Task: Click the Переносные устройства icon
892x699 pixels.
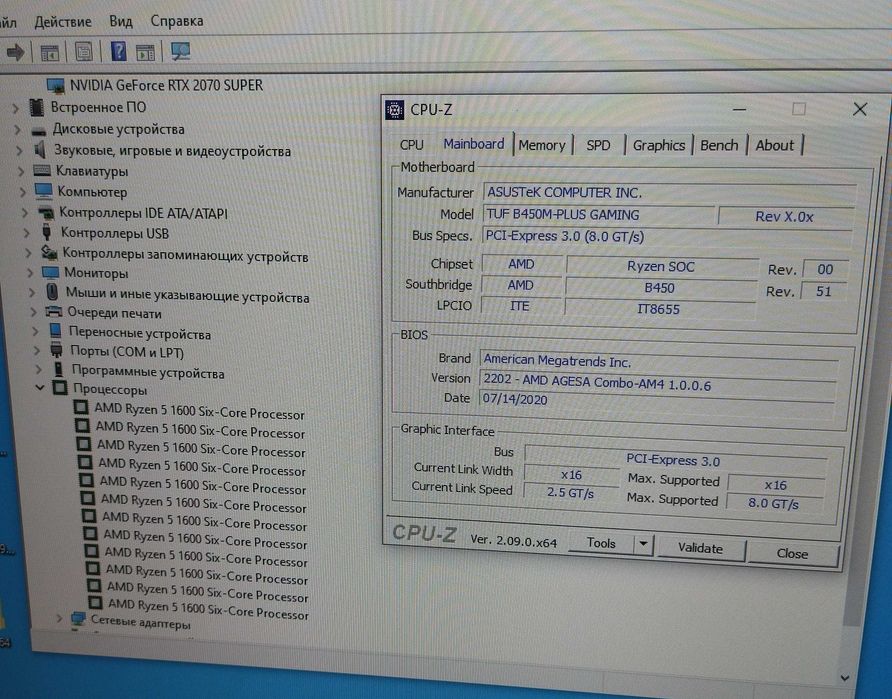Action: coord(55,331)
